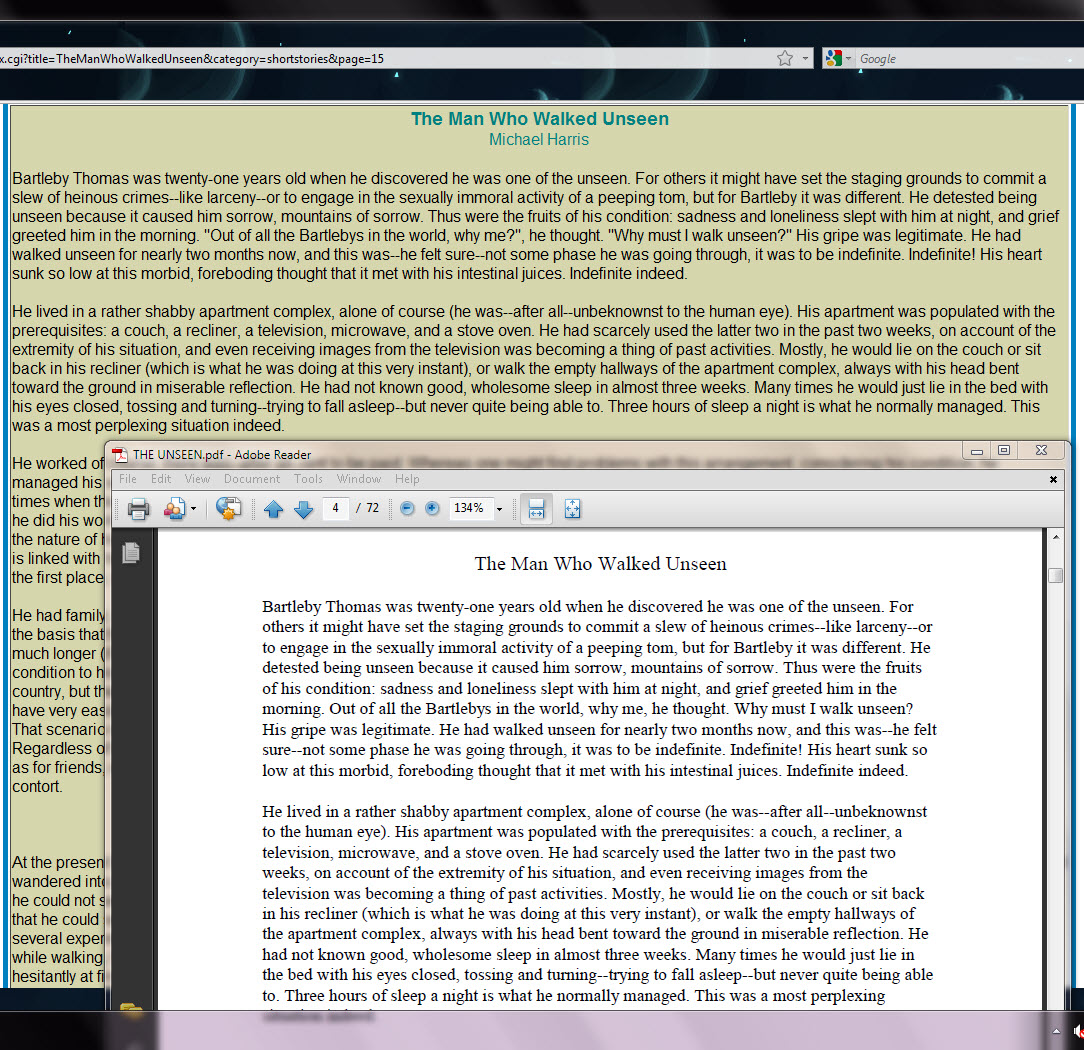Open the bookmark star dropdown arrow in browser

tap(805, 59)
